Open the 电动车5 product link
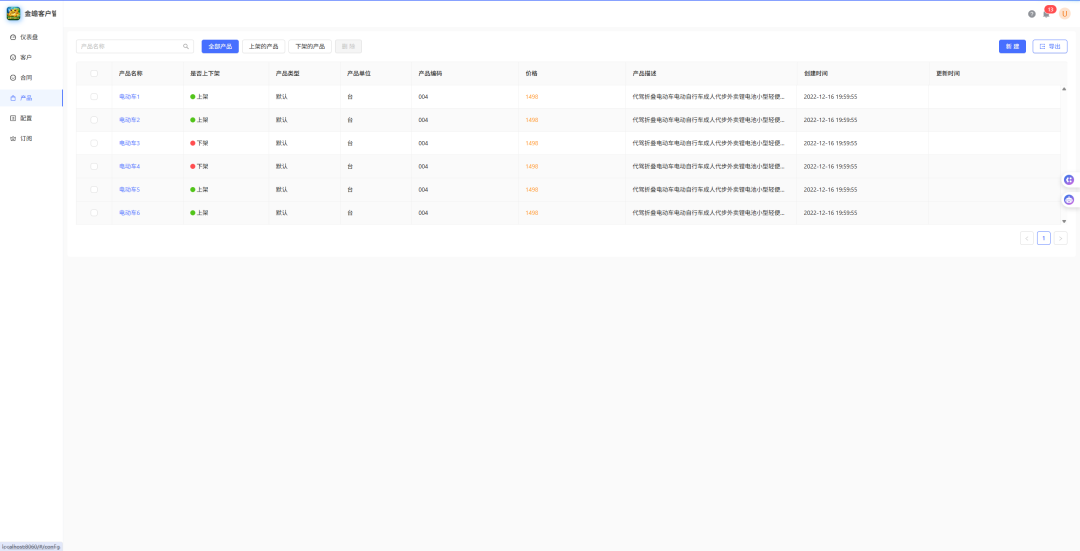The height and width of the screenshot is (551, 1080). pyautogui.click(x=129, y=189)
